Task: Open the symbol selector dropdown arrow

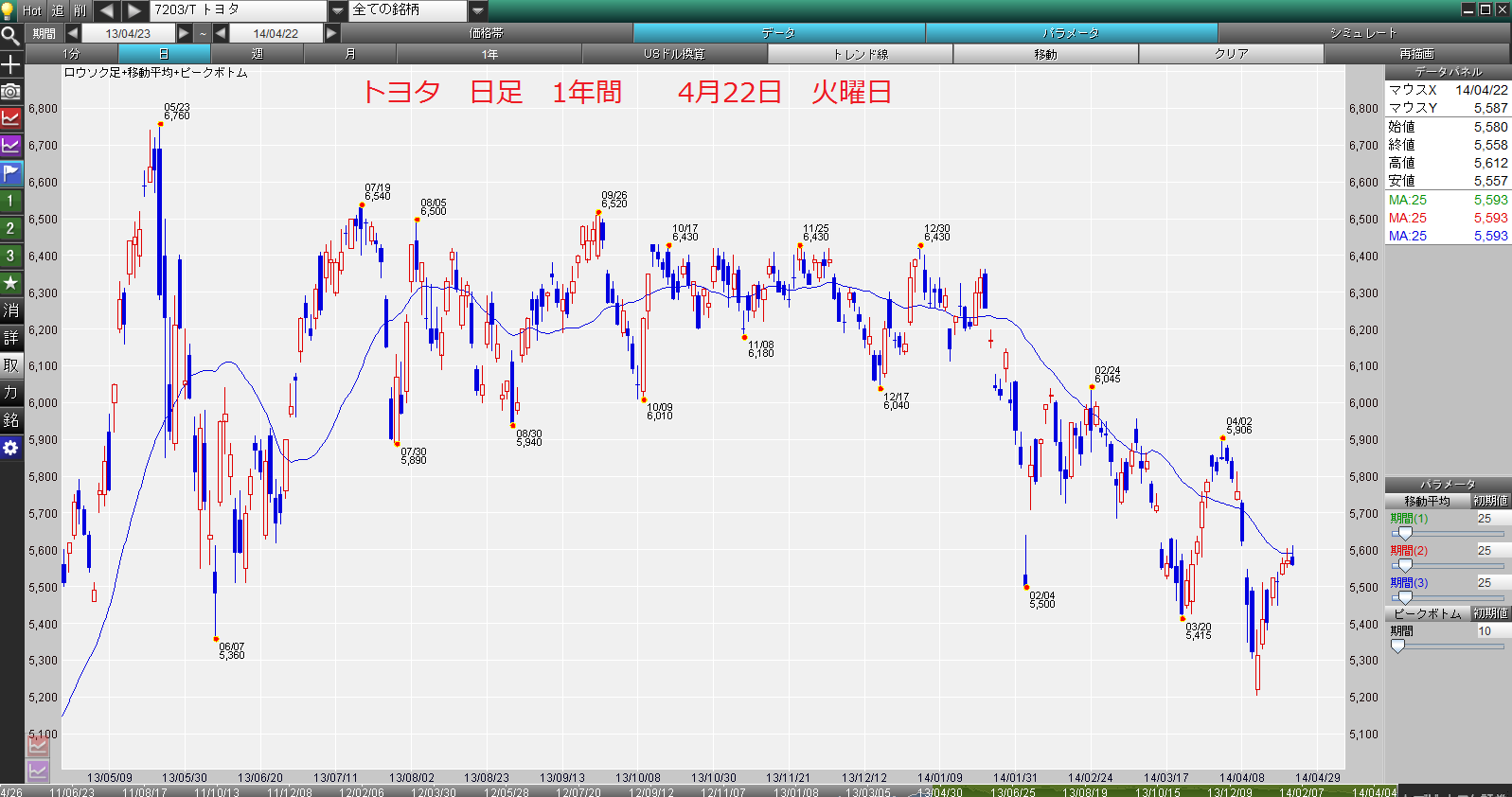Action: (x=338, y=10)
